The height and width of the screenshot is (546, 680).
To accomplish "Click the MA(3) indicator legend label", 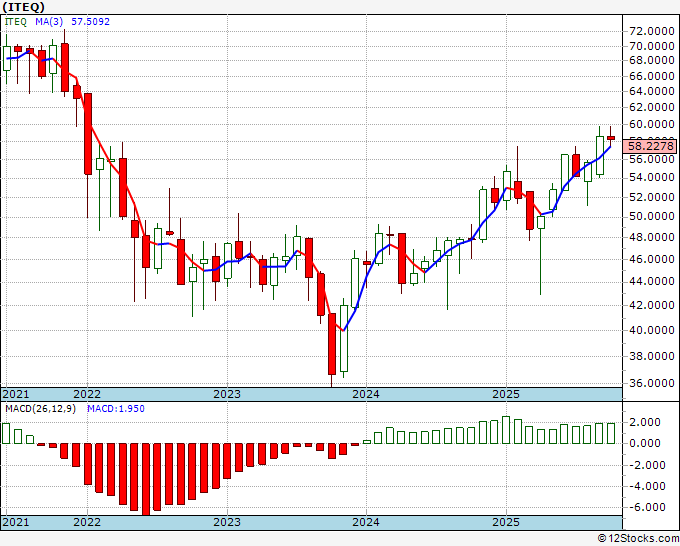I will tap(49, 21).
